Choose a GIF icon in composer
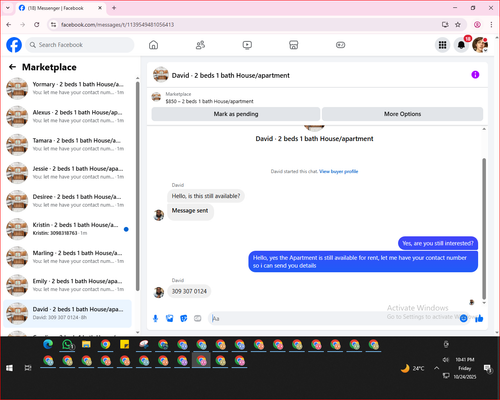The height and width of the screenshot is (400, 500). tap(198, 319)
